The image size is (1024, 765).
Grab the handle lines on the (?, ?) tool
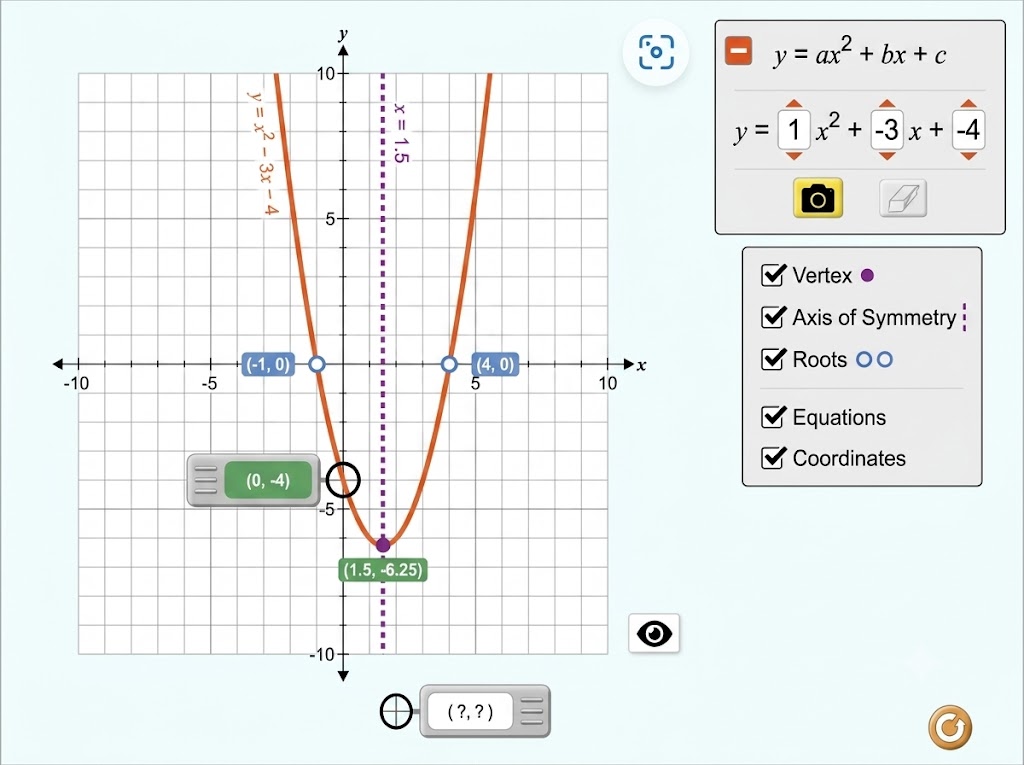532,711
